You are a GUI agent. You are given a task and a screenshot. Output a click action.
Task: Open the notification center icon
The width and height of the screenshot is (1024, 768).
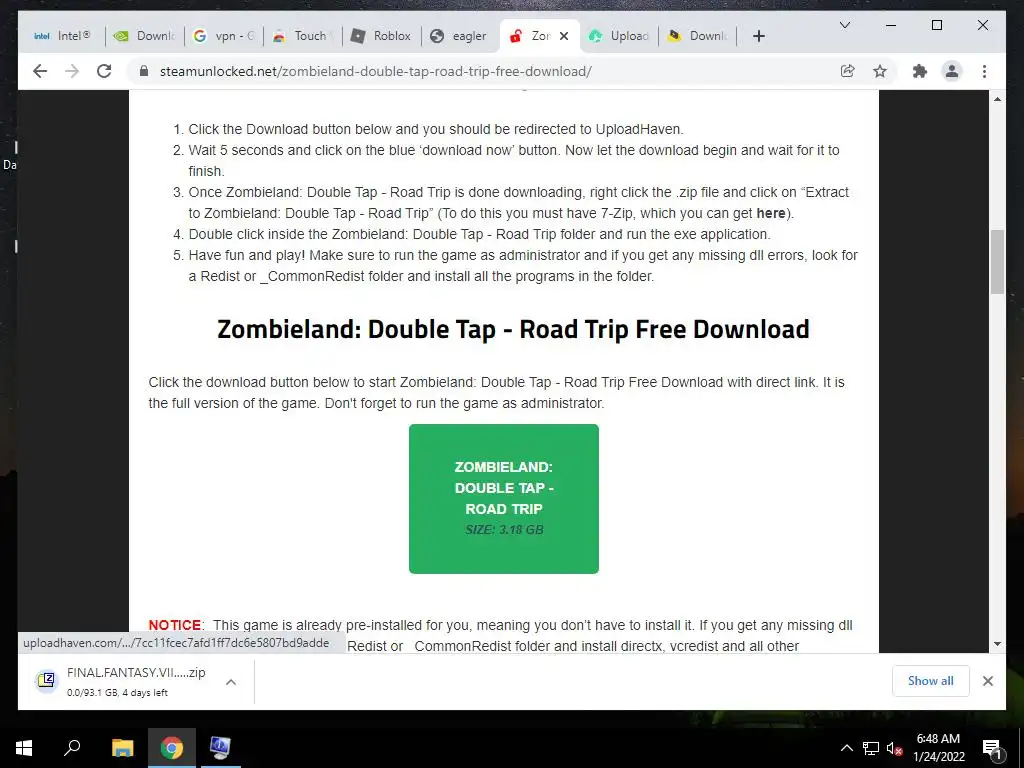click(x=992, y=749)
